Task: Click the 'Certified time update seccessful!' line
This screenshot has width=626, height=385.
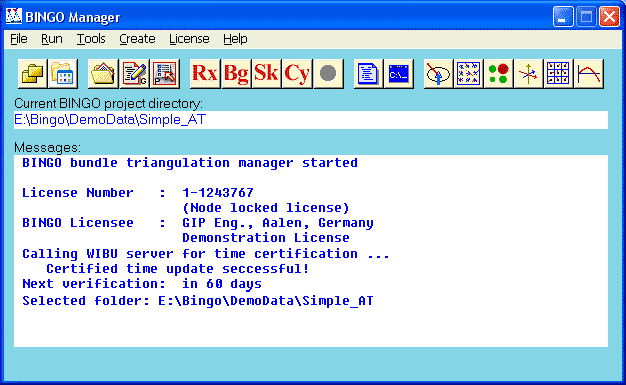Action: [178, 268]
